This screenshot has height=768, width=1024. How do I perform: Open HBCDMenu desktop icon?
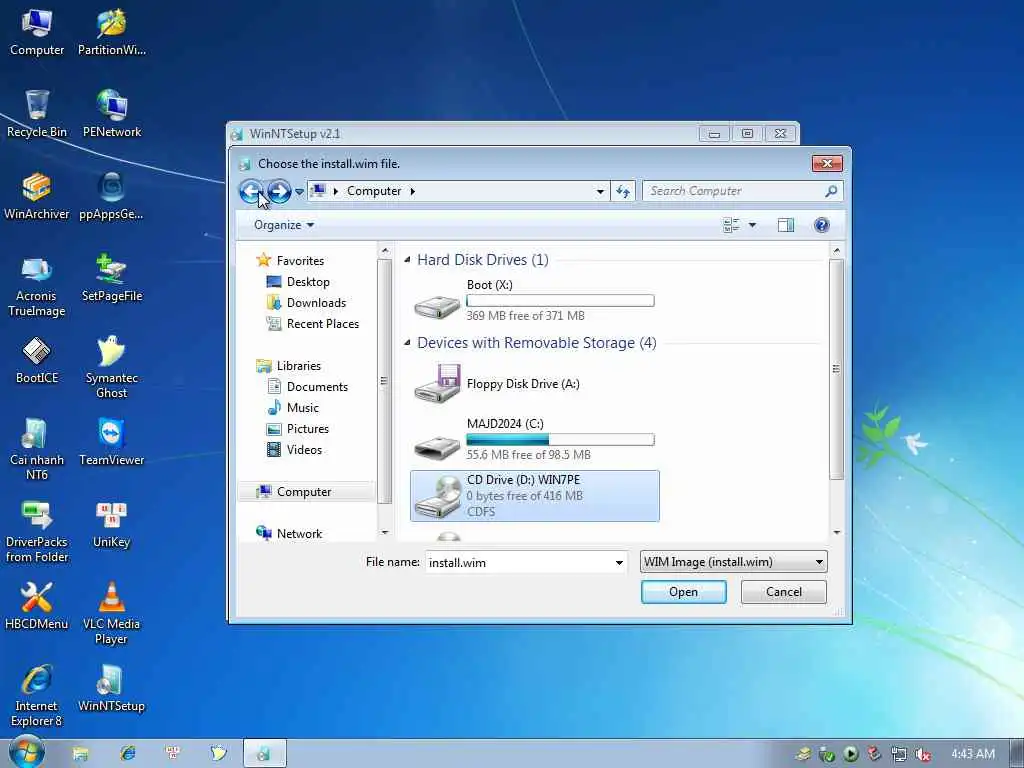coord(37,606)
